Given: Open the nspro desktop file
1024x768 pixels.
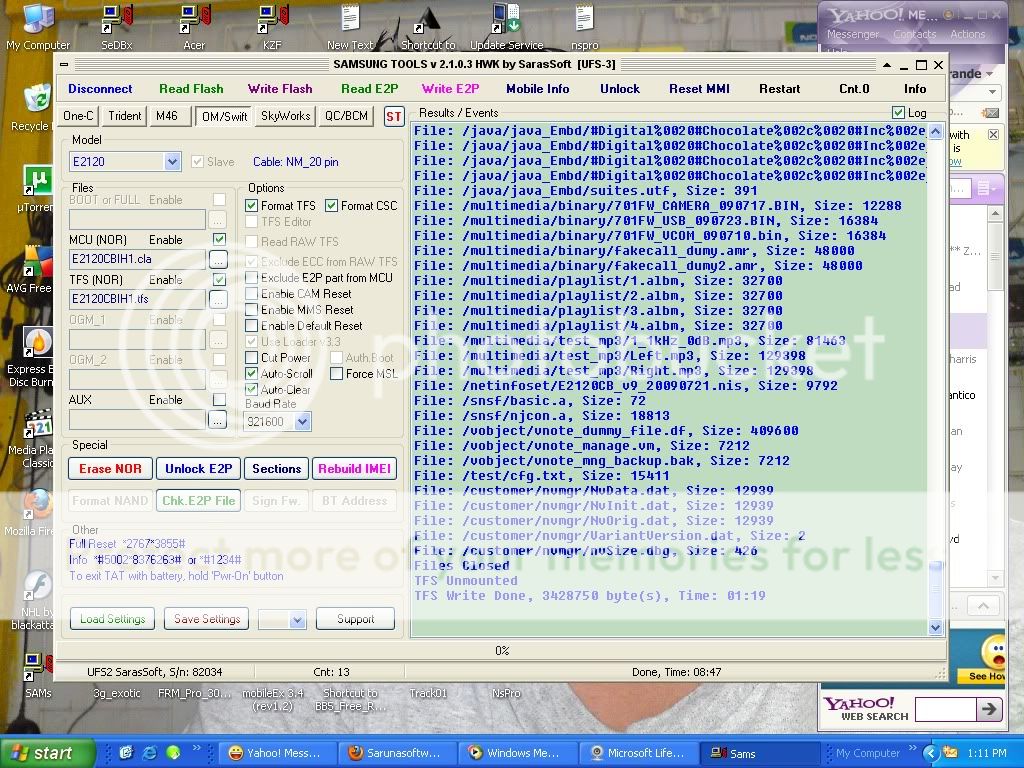Looking at the screenshot, I should (584, 26).
